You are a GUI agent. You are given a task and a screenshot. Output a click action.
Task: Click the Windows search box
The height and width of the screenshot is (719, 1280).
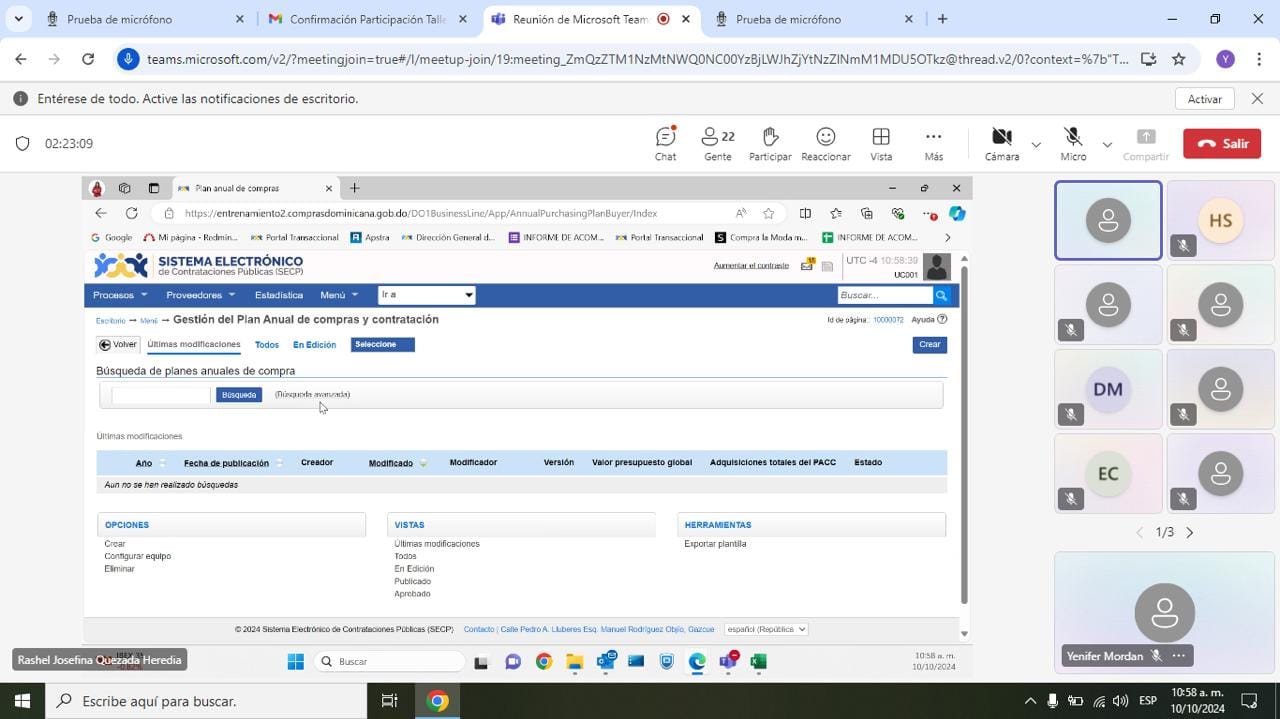click(x=210, y=701)
